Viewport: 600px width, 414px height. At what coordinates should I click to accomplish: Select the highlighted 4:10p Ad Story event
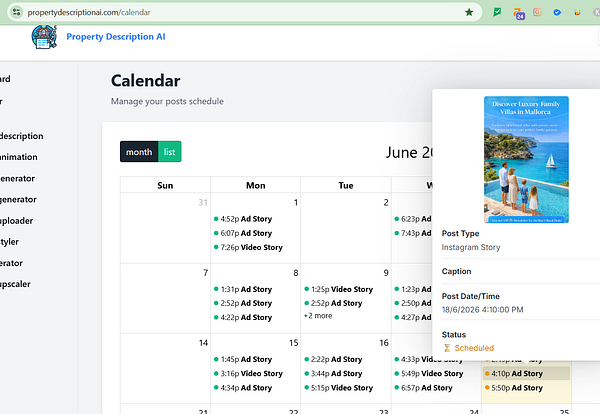[x=526, y=373]
